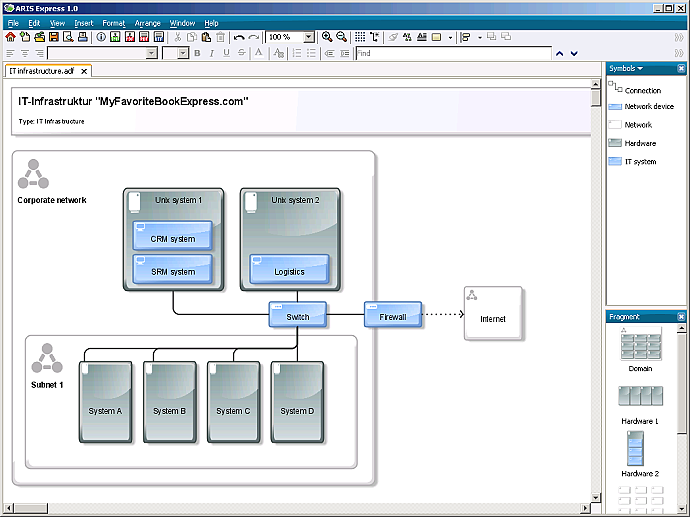
Task: Click the bulleted list icon
Action: (x=312, y=53)
